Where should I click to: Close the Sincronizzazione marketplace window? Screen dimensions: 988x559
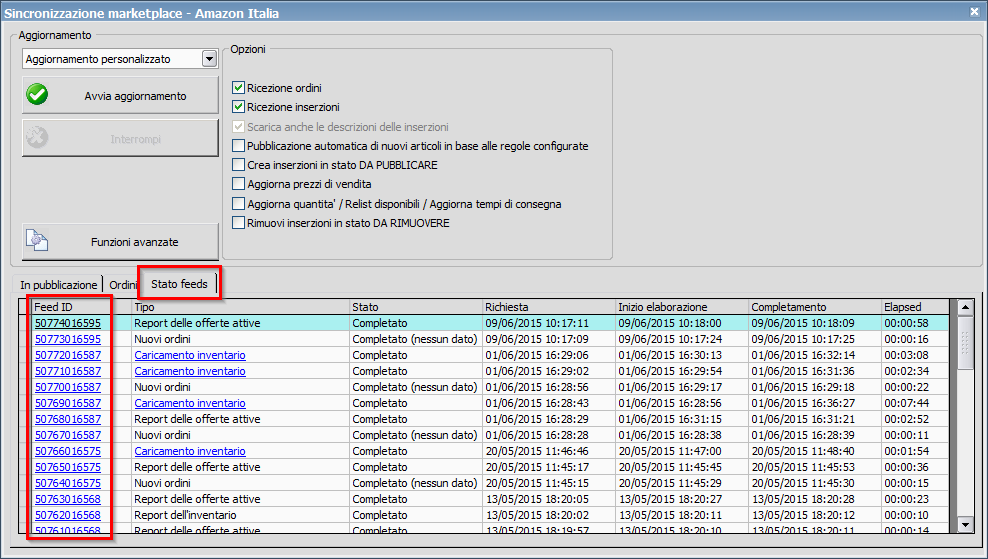click(x=975, y=12)
